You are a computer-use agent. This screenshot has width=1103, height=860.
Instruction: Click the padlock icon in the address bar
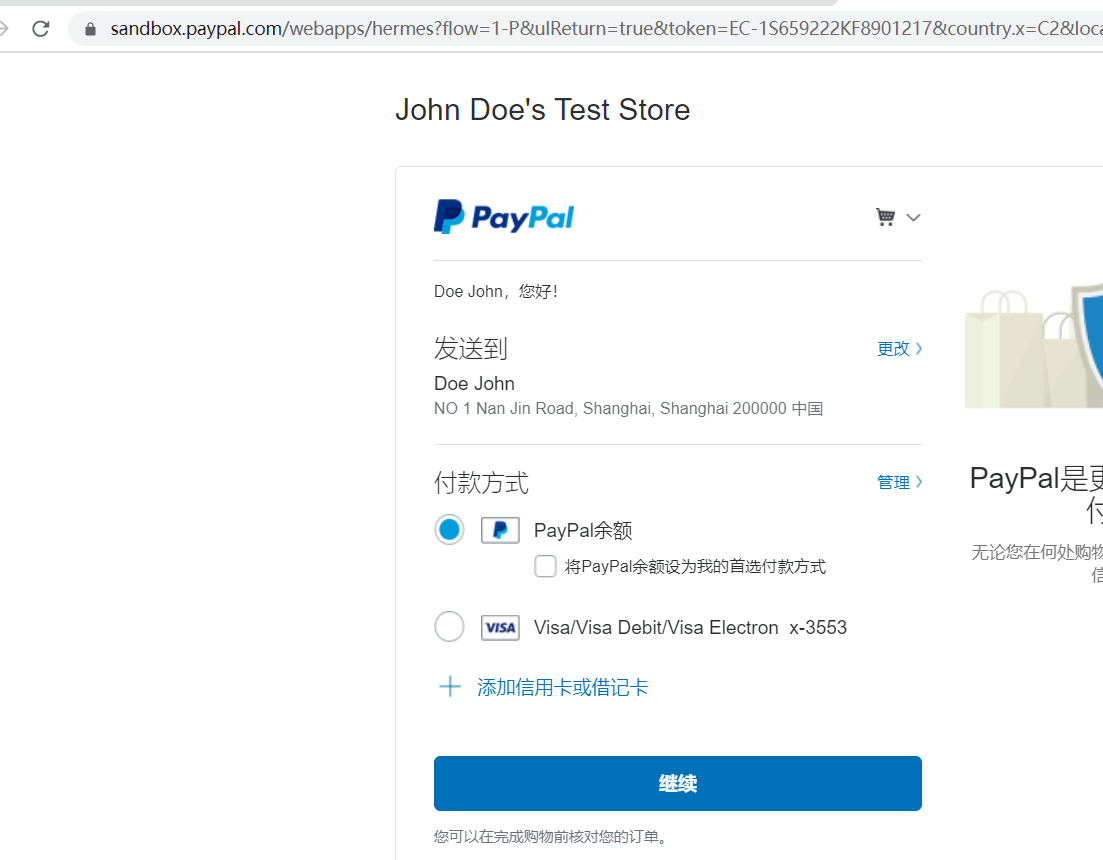[91, 29]
